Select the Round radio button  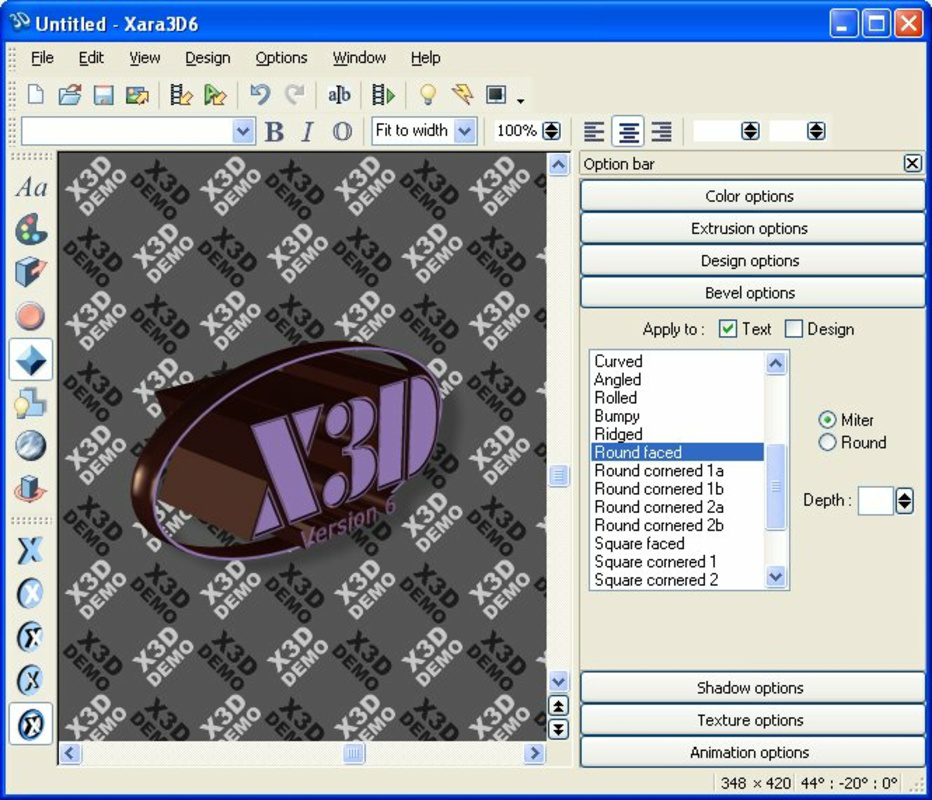click(x=827, y=442)
